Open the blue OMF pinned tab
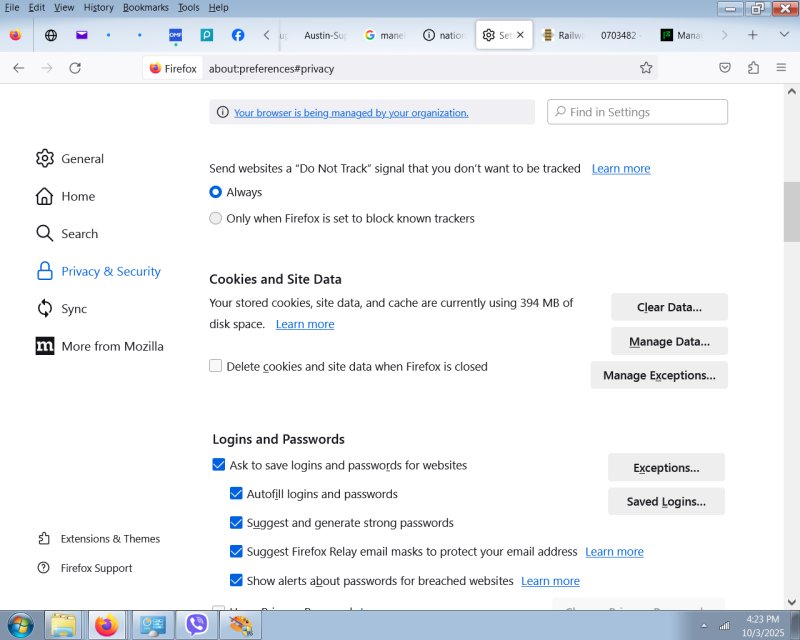This screenshot has height=640, width=800. click(x=176, y=35)
